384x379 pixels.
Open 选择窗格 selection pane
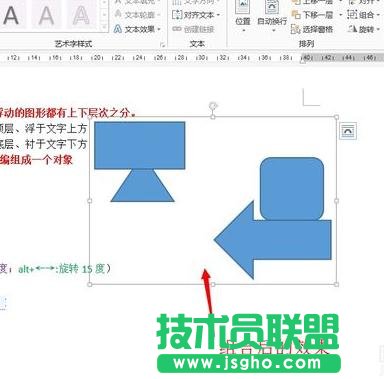pos(312,29)
